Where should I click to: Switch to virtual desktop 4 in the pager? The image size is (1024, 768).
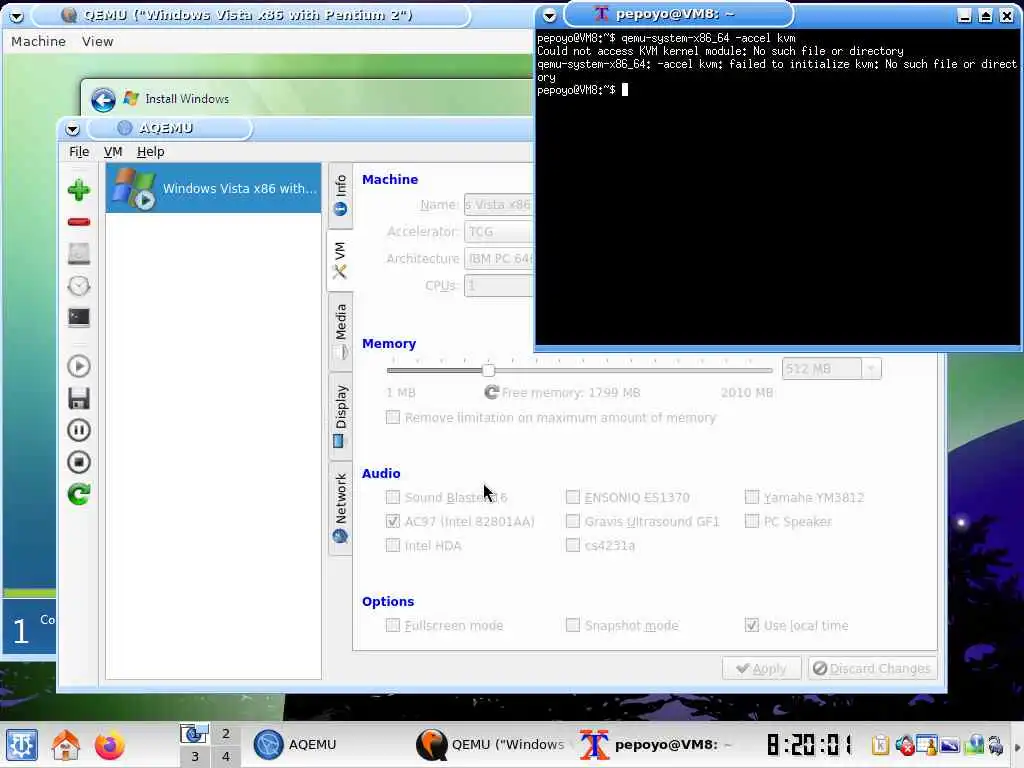[x=225, y=756]
